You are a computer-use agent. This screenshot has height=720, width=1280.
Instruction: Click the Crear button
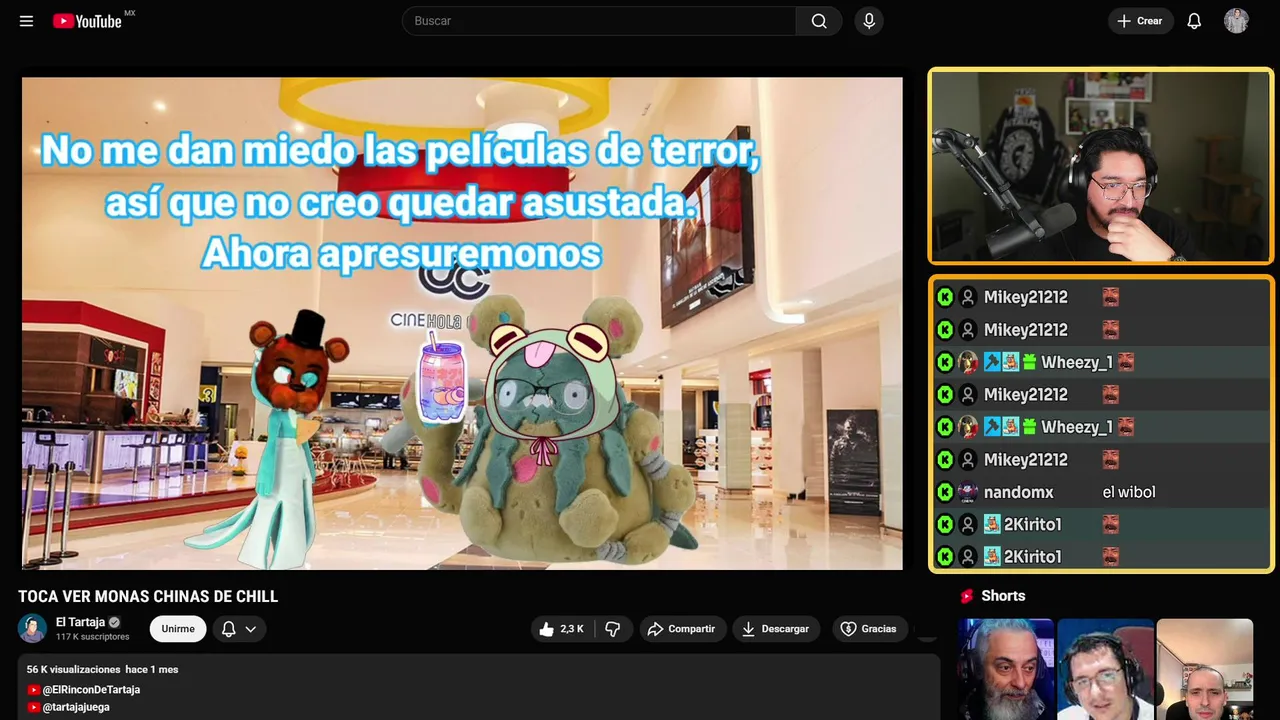click(1140, 21)
